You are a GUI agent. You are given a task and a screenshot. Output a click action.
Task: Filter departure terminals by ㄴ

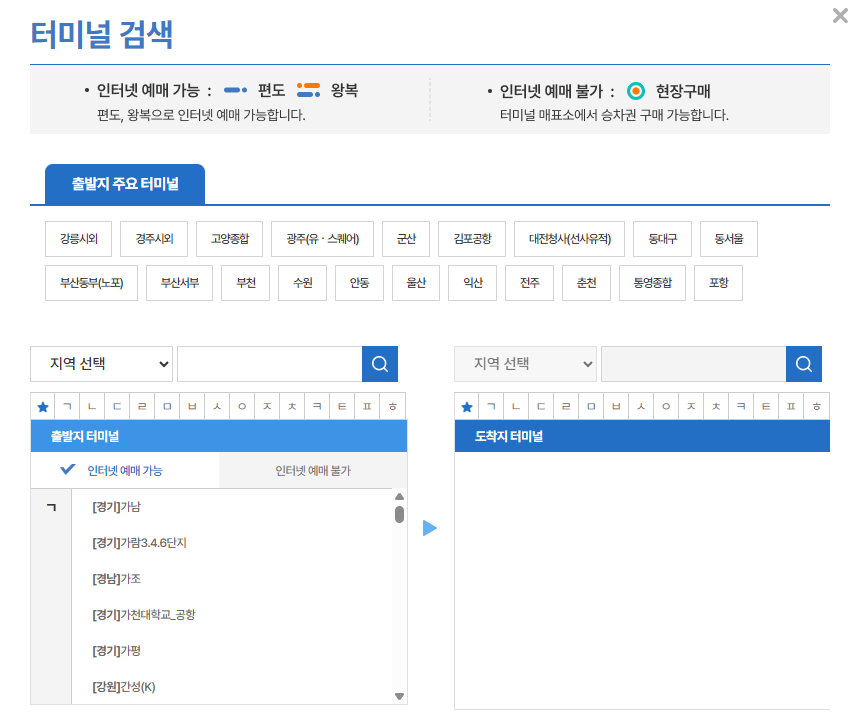[x=92, y=407]
